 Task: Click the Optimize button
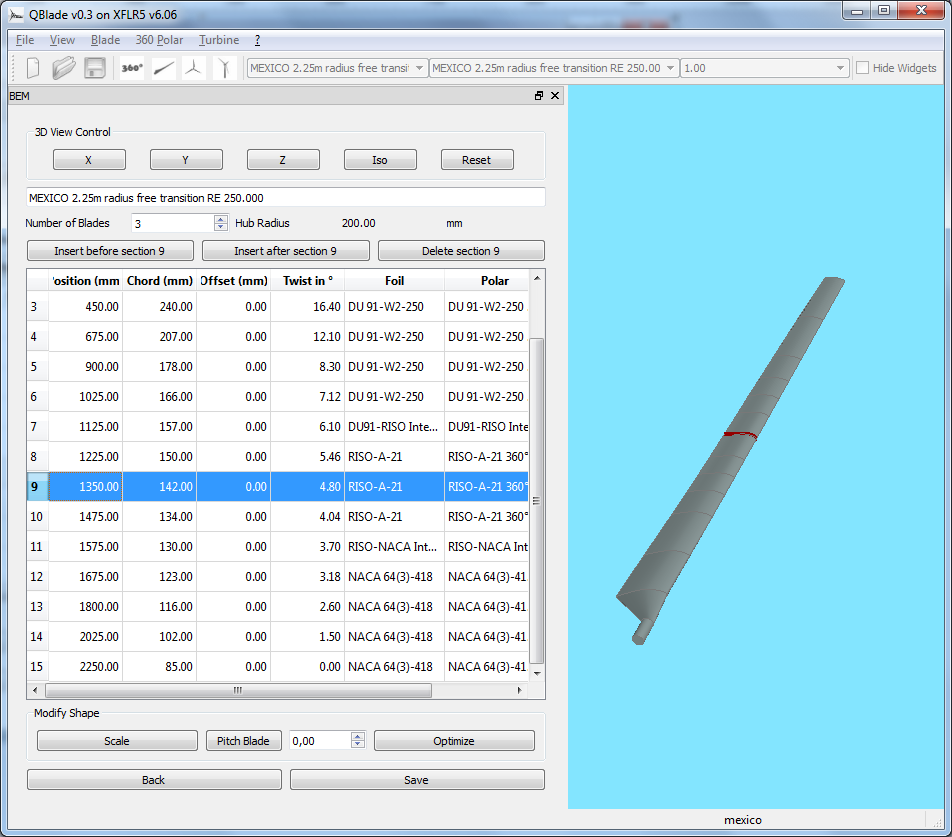point(454,741)
